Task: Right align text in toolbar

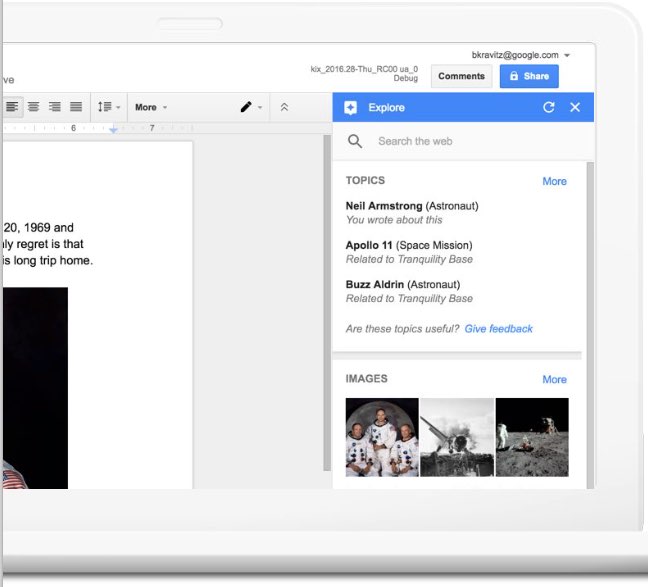Action: click(55, 107)
